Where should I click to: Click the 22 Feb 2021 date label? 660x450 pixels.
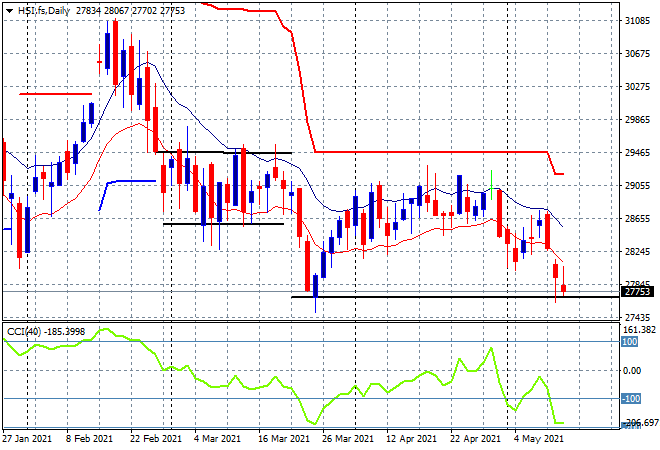156,439
